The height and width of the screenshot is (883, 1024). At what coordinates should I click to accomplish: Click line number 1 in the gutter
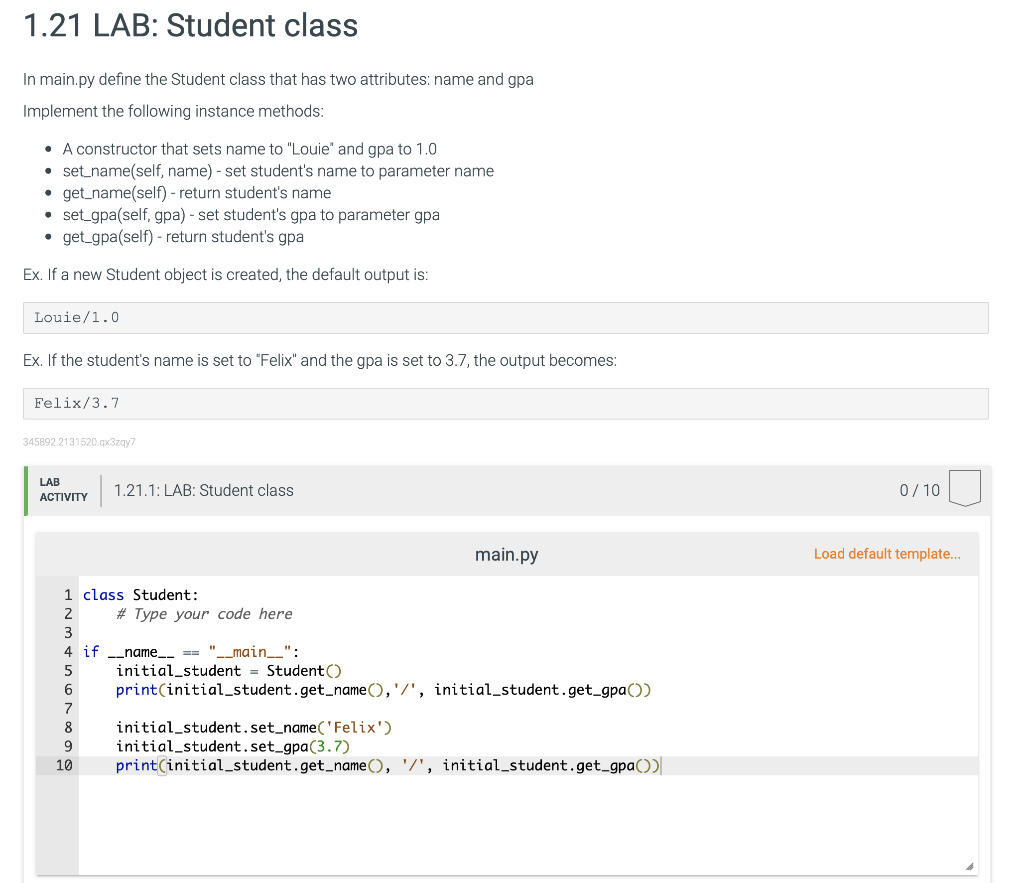coord(68,594)
